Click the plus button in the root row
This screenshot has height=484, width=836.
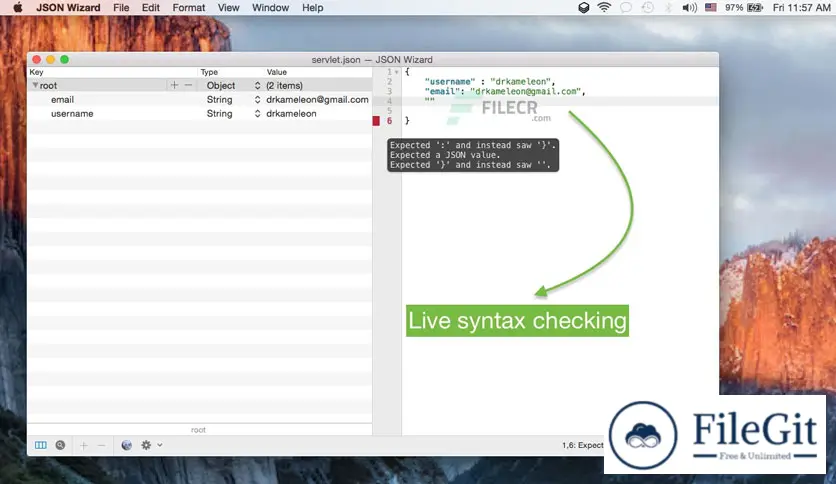[x=174, y=85]
